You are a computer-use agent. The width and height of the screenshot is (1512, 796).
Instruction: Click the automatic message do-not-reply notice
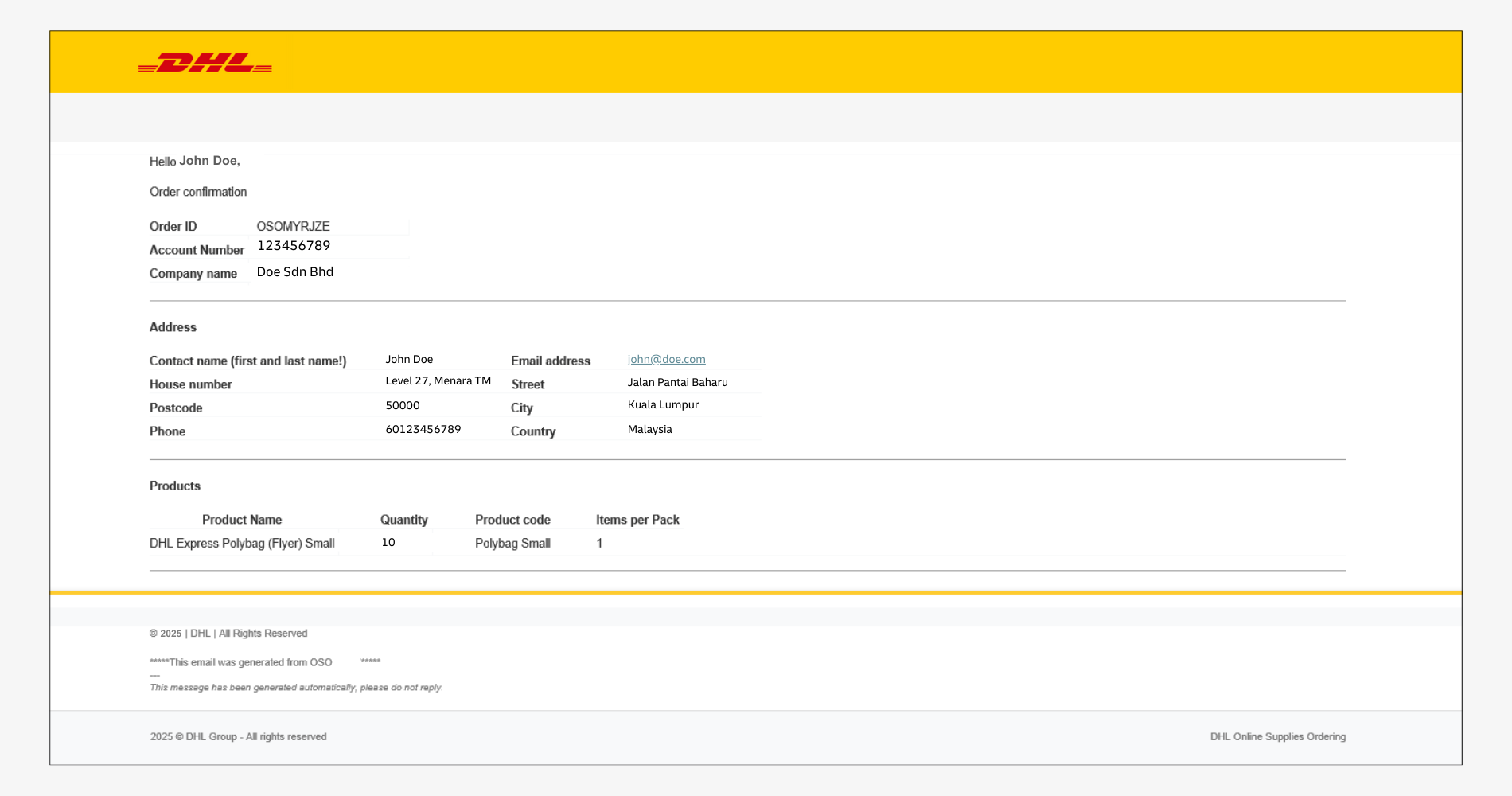tap(296, 688)
